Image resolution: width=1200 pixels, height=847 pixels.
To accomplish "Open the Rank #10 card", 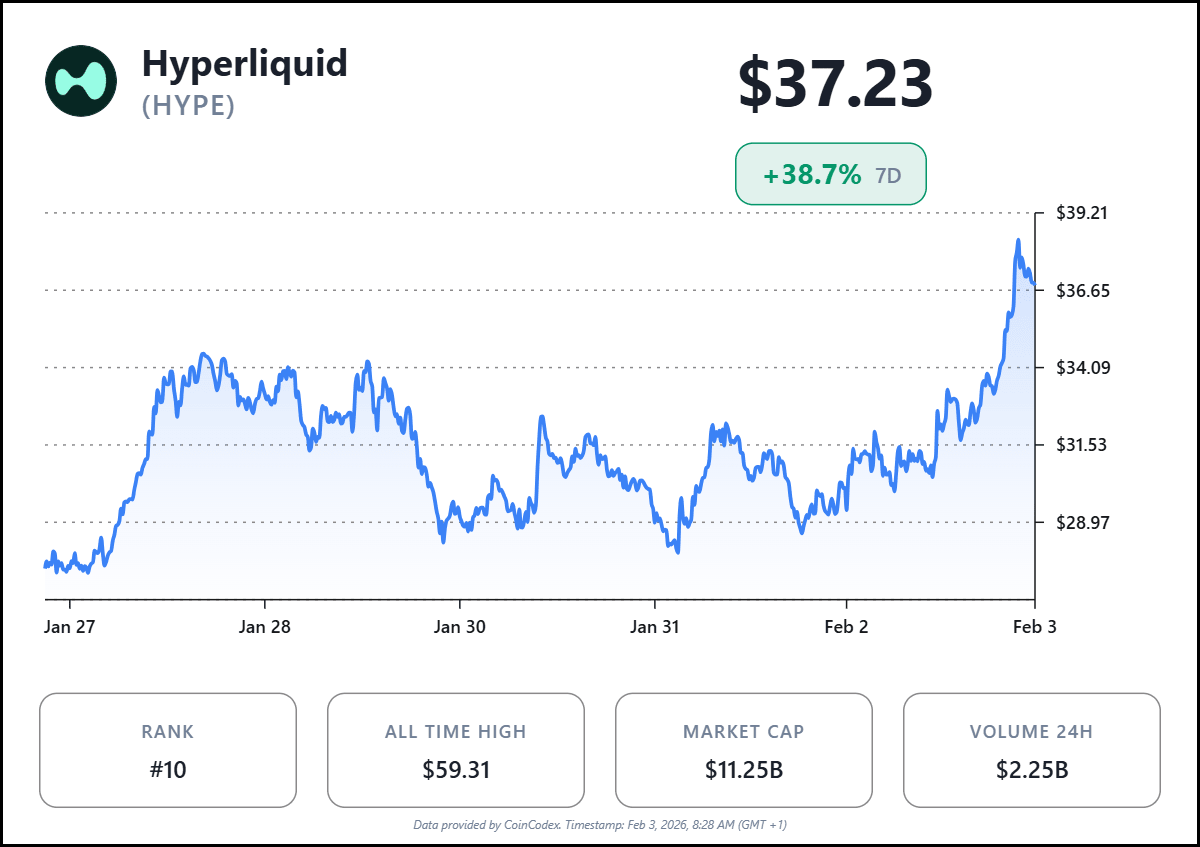I will 168,750.
